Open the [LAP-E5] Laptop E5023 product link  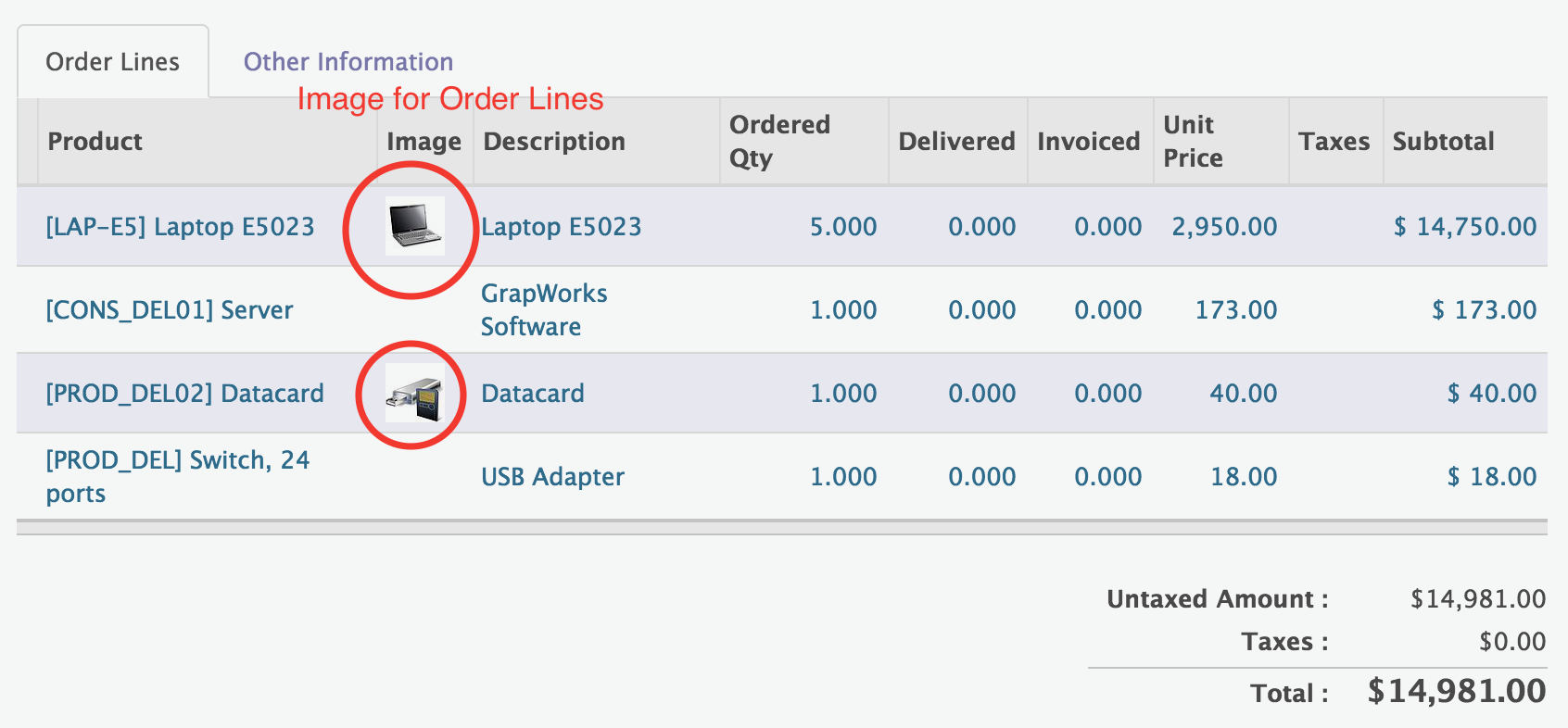pyautogui.click(x=179, y=226)
